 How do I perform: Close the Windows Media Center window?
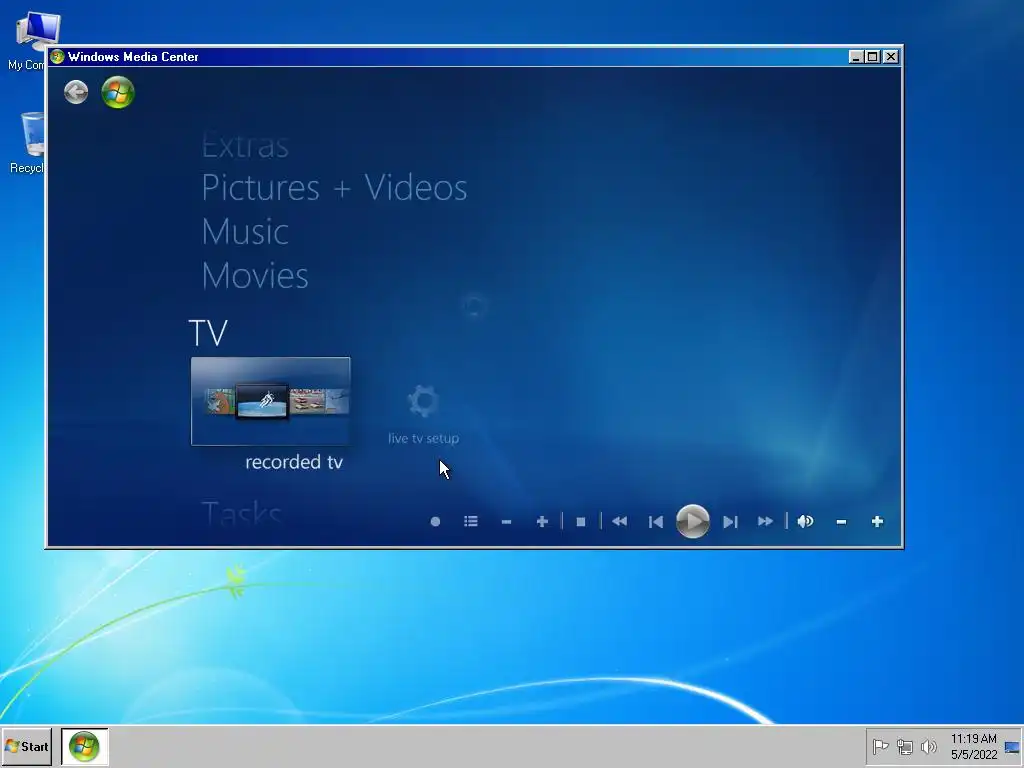coord(891,57)
